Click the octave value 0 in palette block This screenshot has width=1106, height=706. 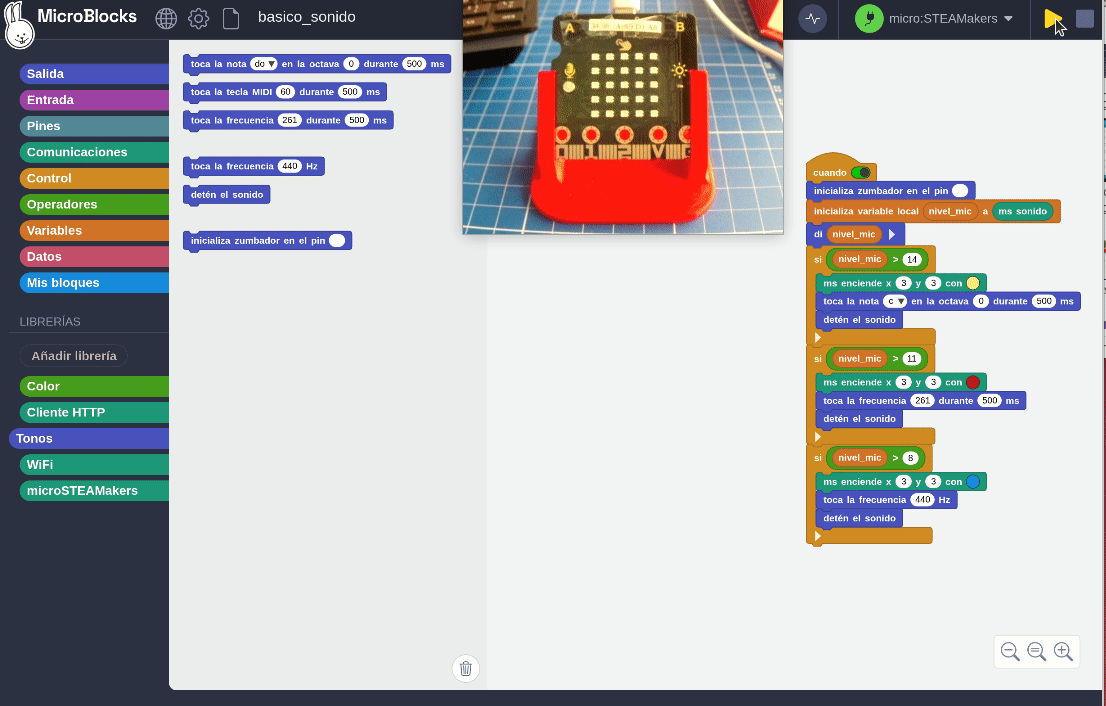351,63
